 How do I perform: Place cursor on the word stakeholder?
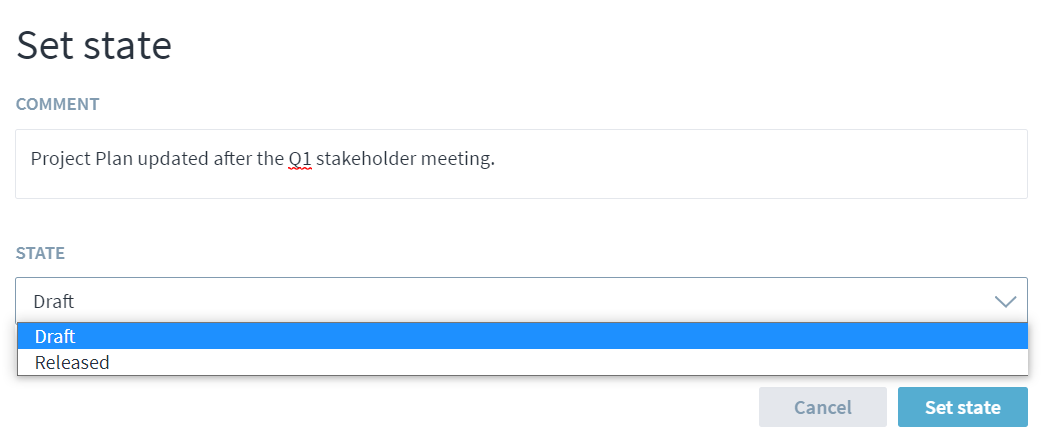365,159
